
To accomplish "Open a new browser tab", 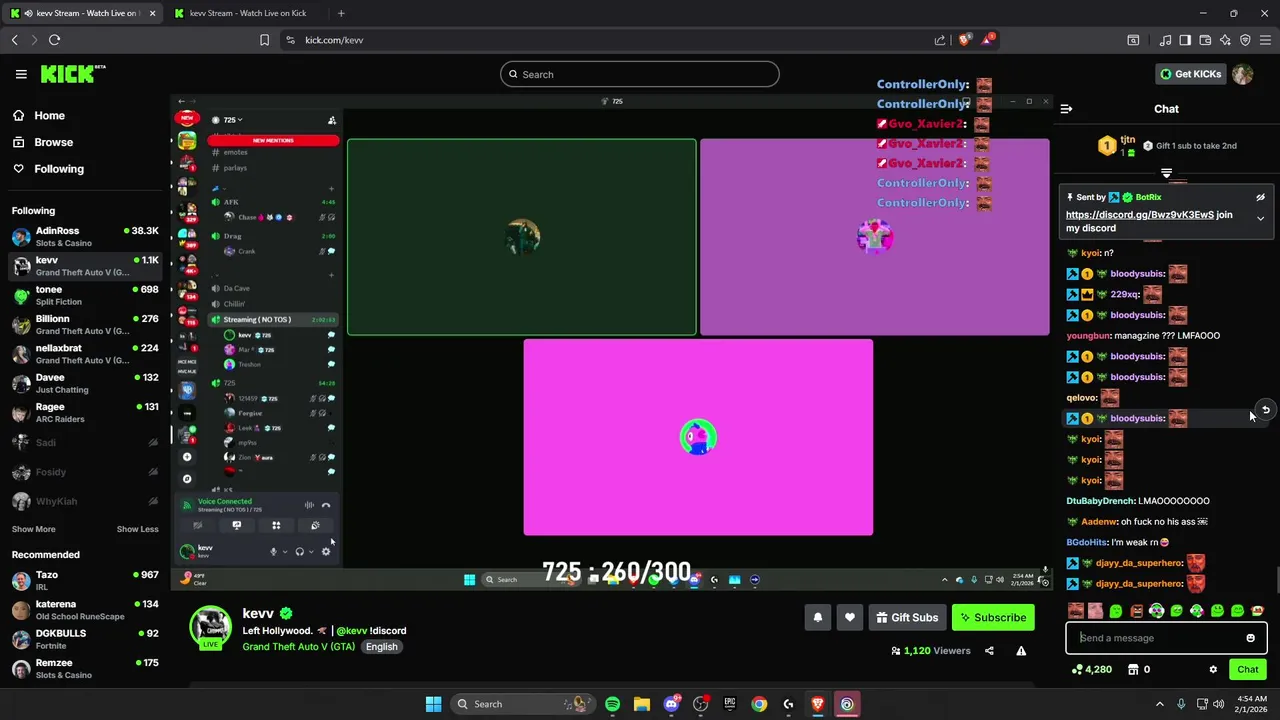I will (341, 13).
